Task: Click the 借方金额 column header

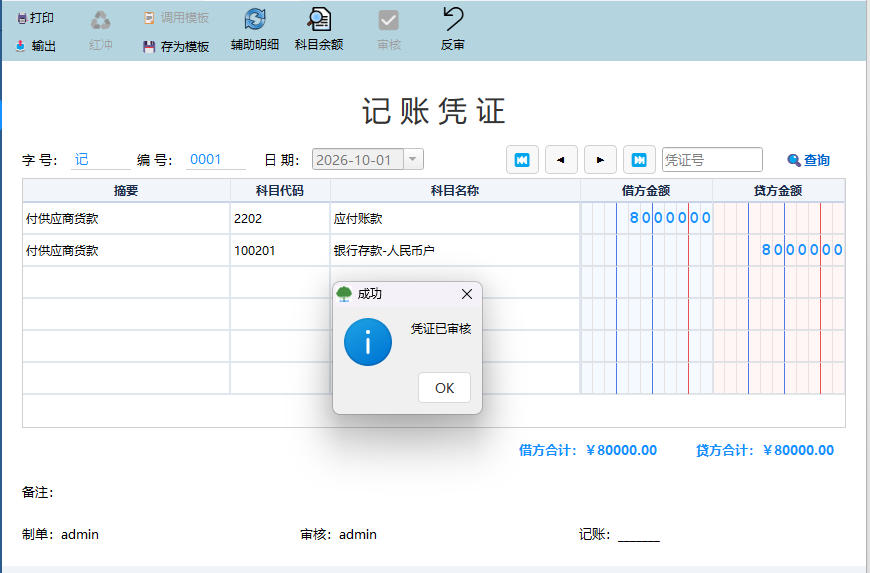Action: point(646,191)
